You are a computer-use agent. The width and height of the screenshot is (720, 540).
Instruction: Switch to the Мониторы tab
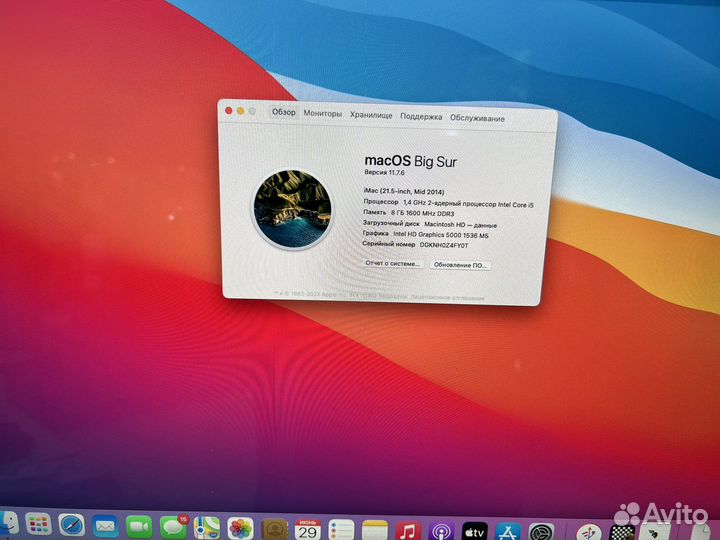click(323, 113)
